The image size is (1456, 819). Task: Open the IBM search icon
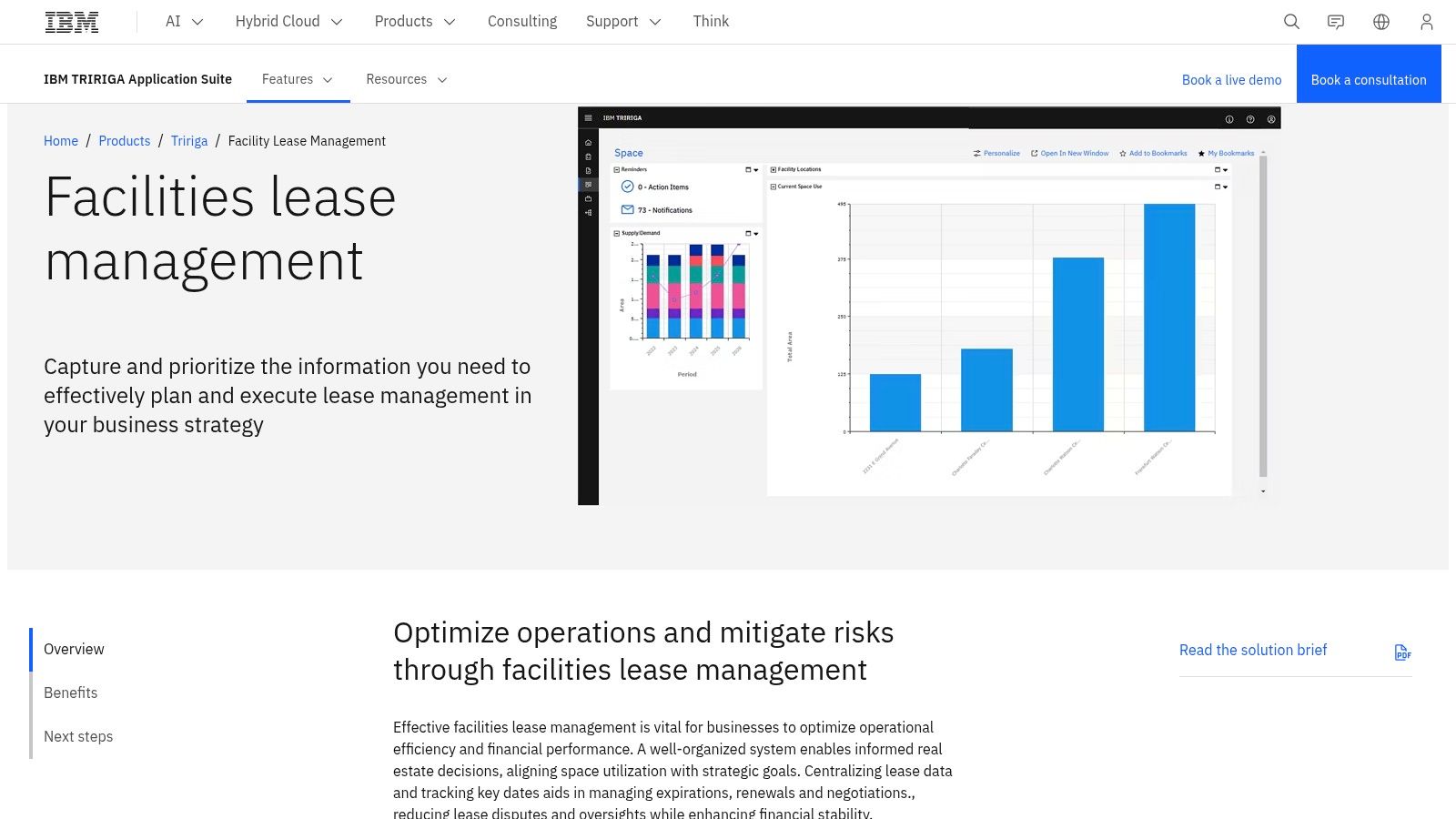[x=1291, y=21]
